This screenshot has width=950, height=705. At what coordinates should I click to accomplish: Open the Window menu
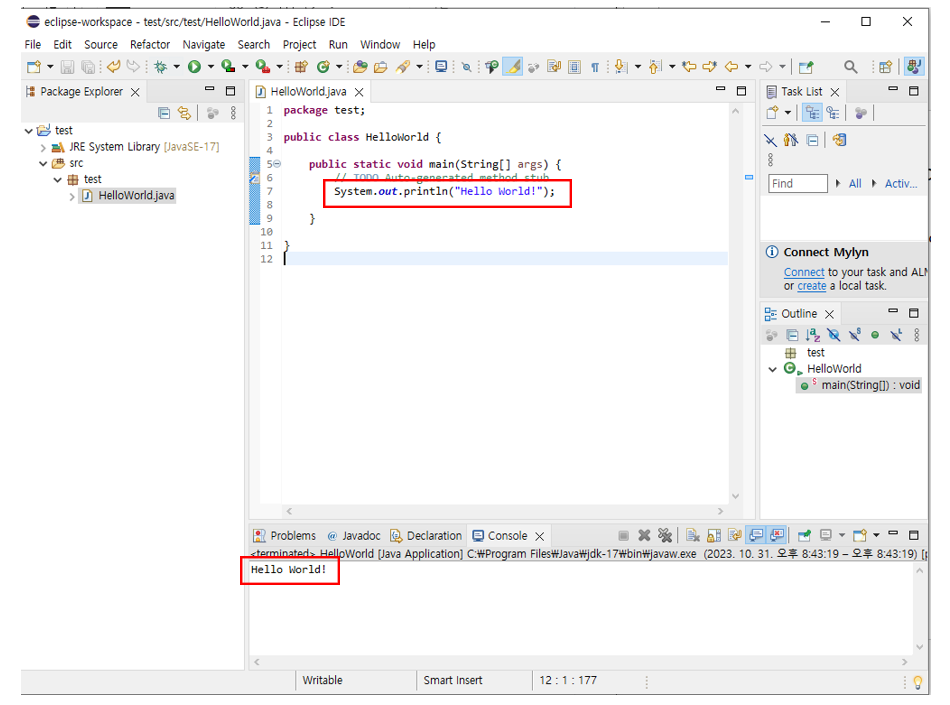click(x=380, y=44)
